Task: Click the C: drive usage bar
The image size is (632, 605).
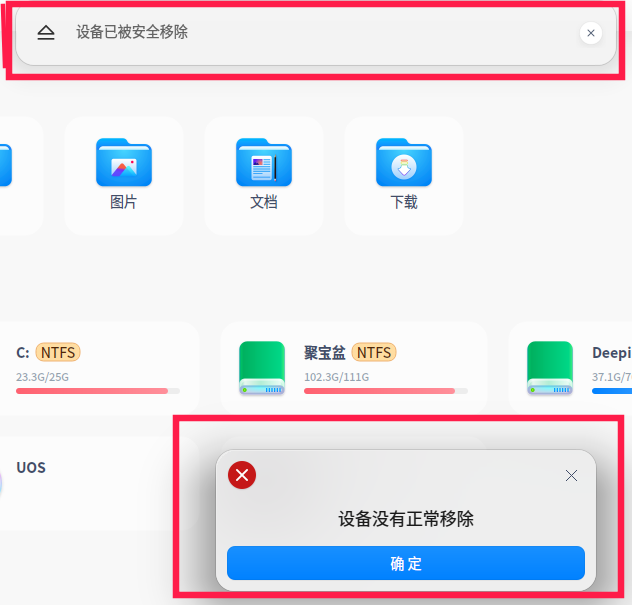Action: [98, 391]
